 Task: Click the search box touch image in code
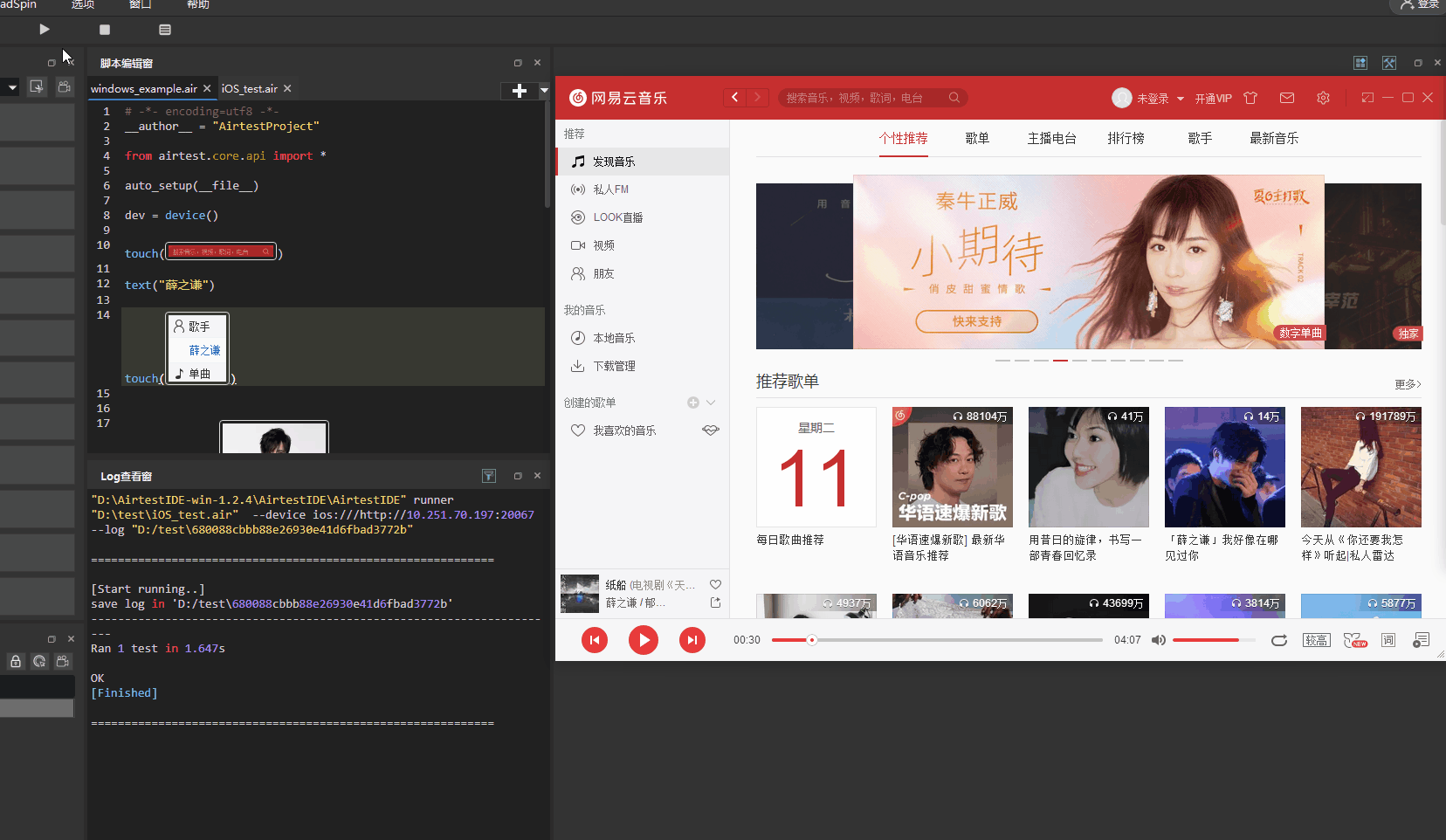(222, 251)
